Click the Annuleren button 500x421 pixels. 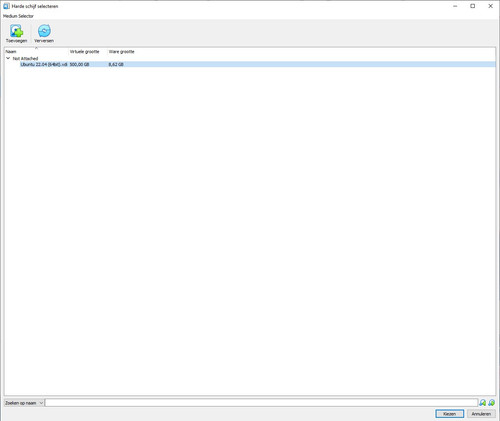click(481, 414)
